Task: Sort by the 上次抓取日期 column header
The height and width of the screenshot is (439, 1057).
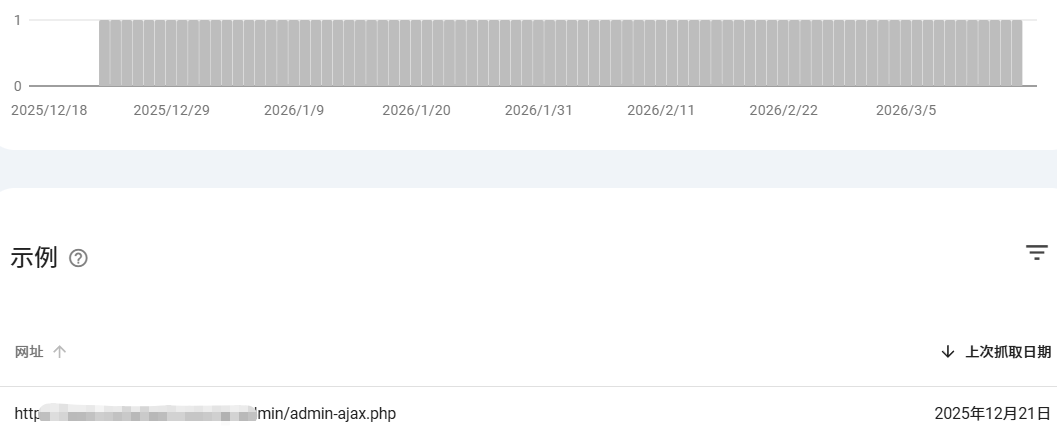Action: coord(1007,351)
